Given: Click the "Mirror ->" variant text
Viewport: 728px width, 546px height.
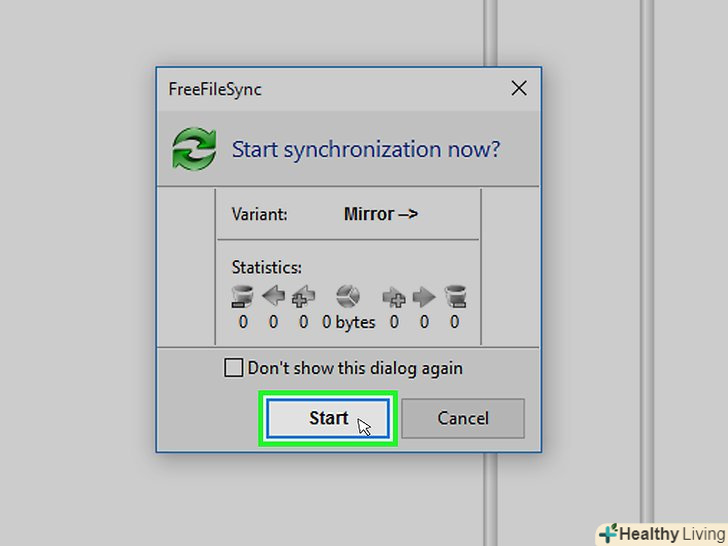Looking at the screenshot, I should coord(381,214).
